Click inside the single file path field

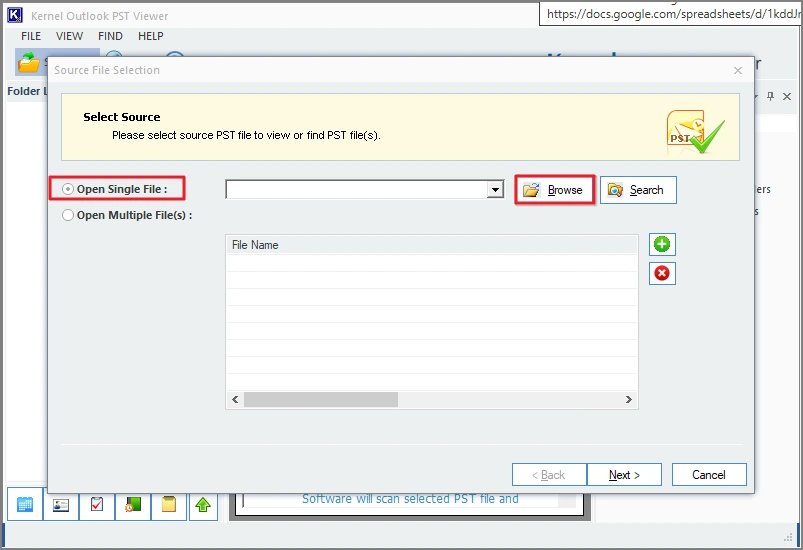(356, 189)
